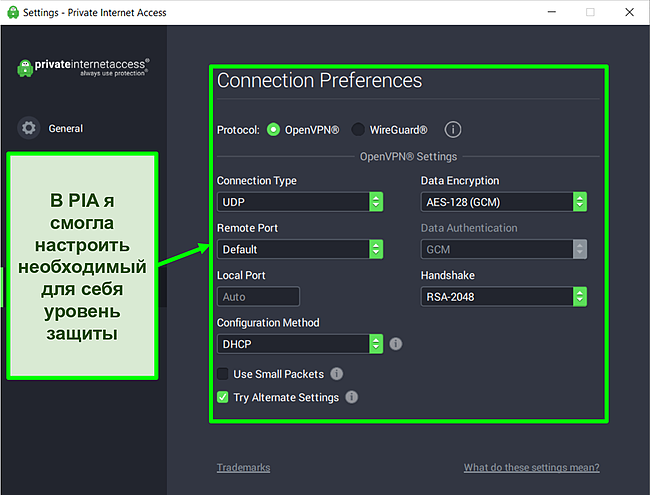Viewport: 650px width, 495px height.
Task: Click the 'Remote Port' label
Action: (x=247, y=228)
